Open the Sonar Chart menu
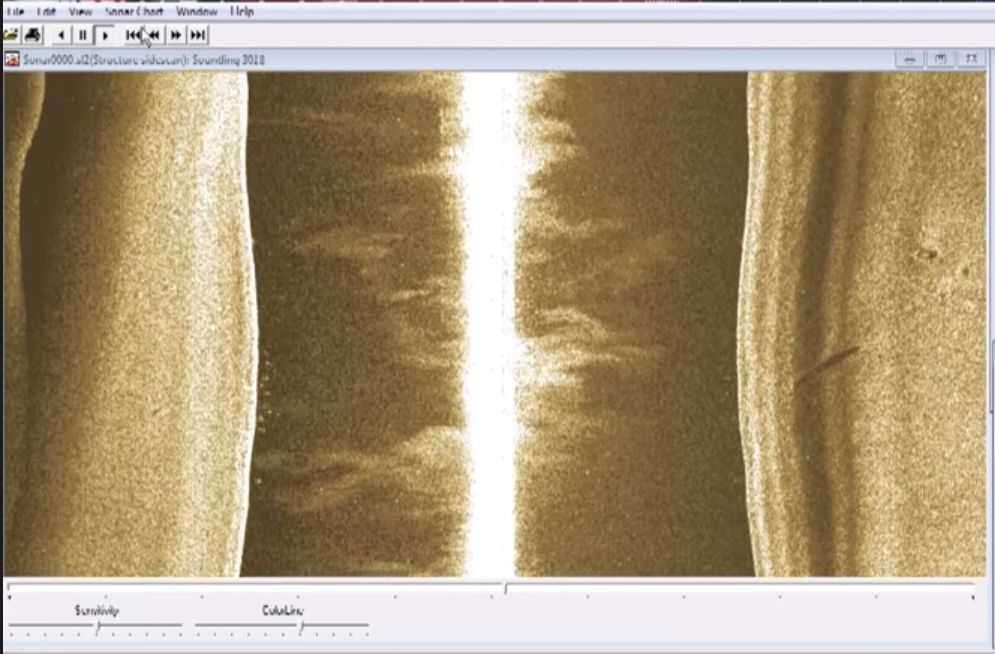This screenshot has width=995, height=654. [x=134, y=12]
